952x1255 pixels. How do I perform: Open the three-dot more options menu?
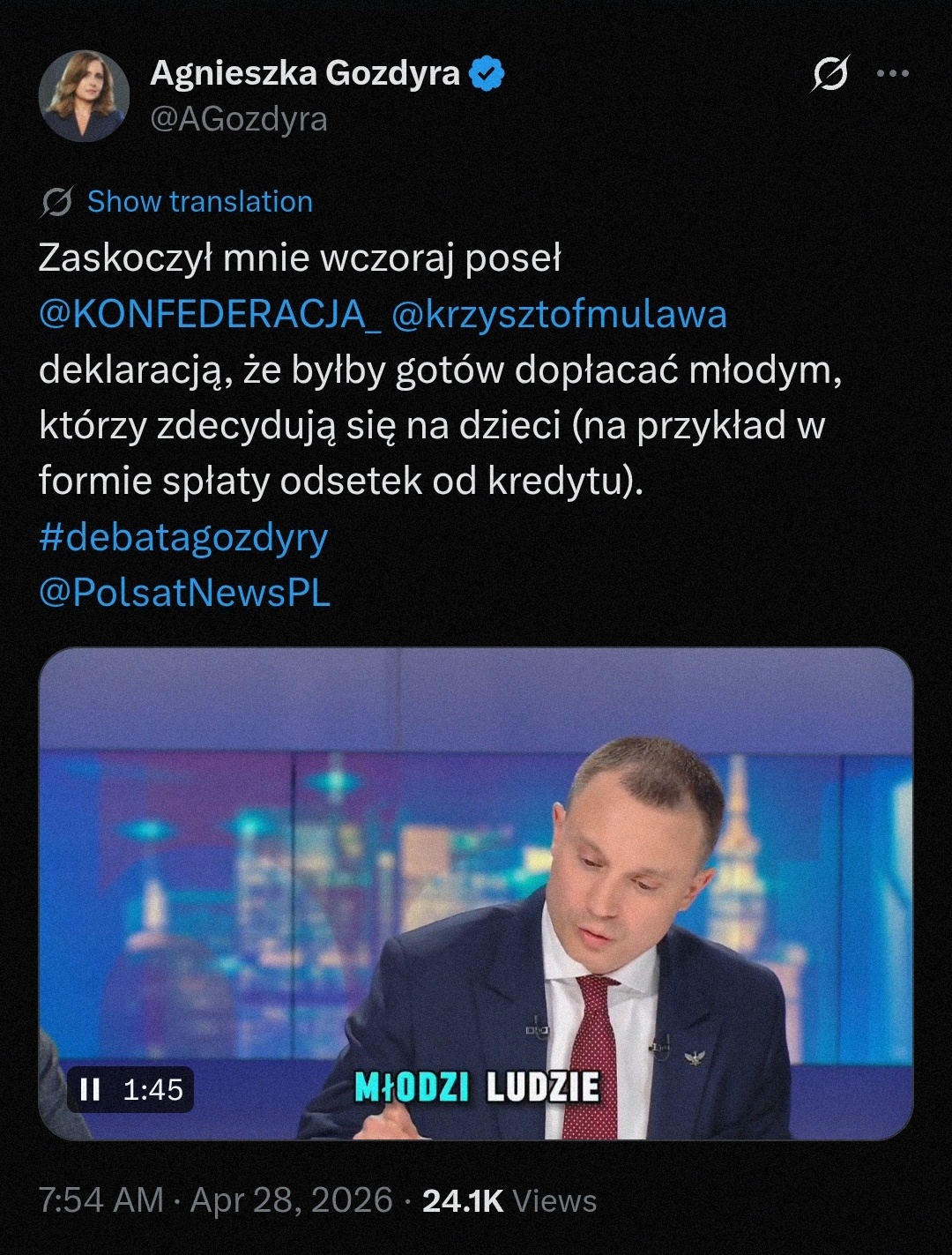click(892, 73)
